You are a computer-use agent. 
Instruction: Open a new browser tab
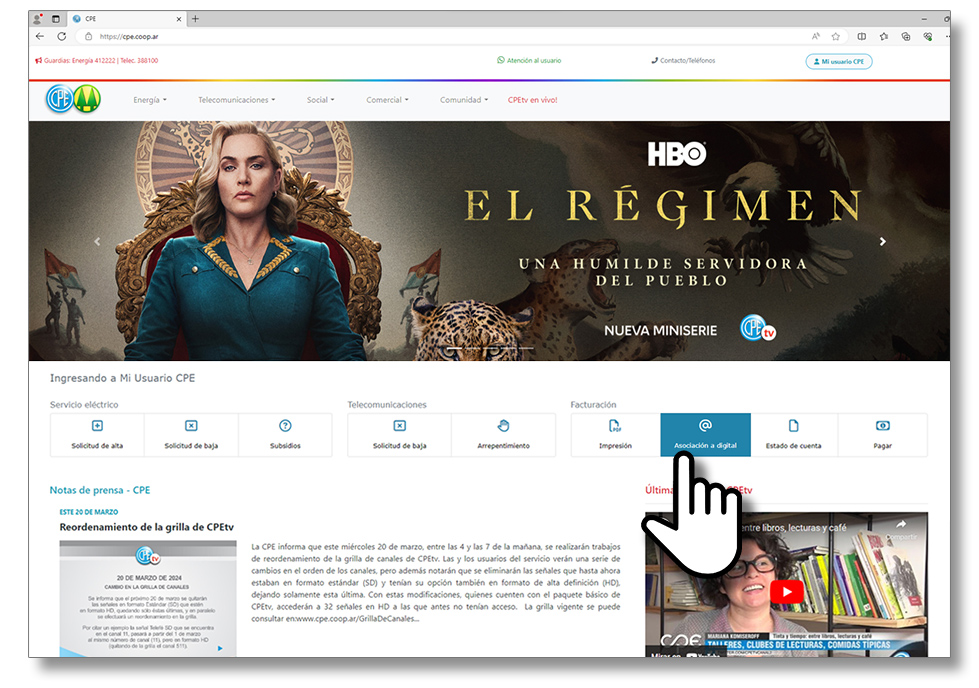pos(195,19)
